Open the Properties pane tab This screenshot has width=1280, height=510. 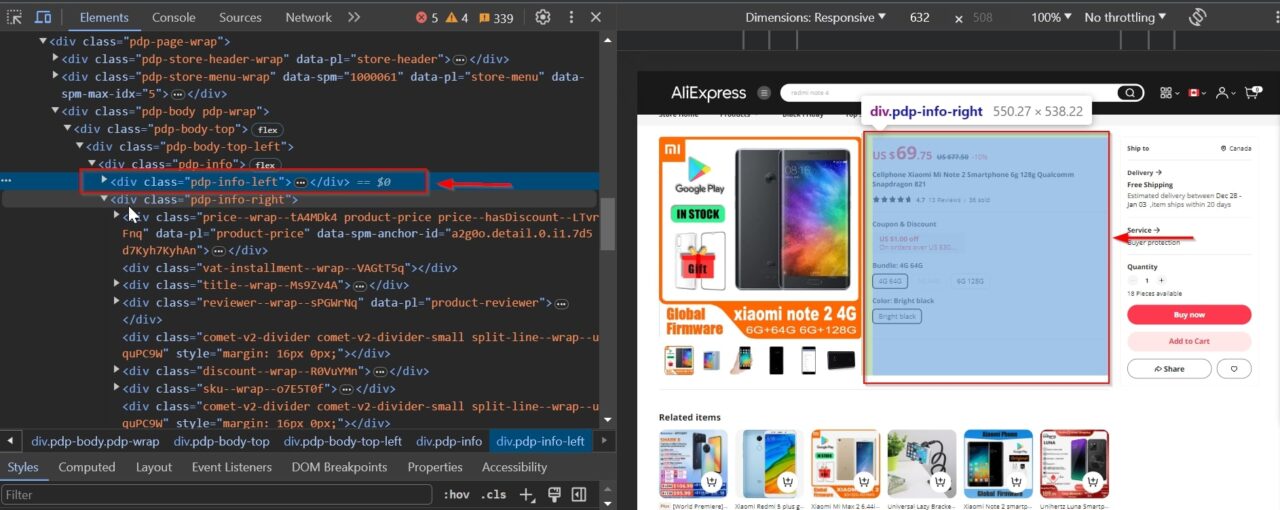click(x=435, y=467)
